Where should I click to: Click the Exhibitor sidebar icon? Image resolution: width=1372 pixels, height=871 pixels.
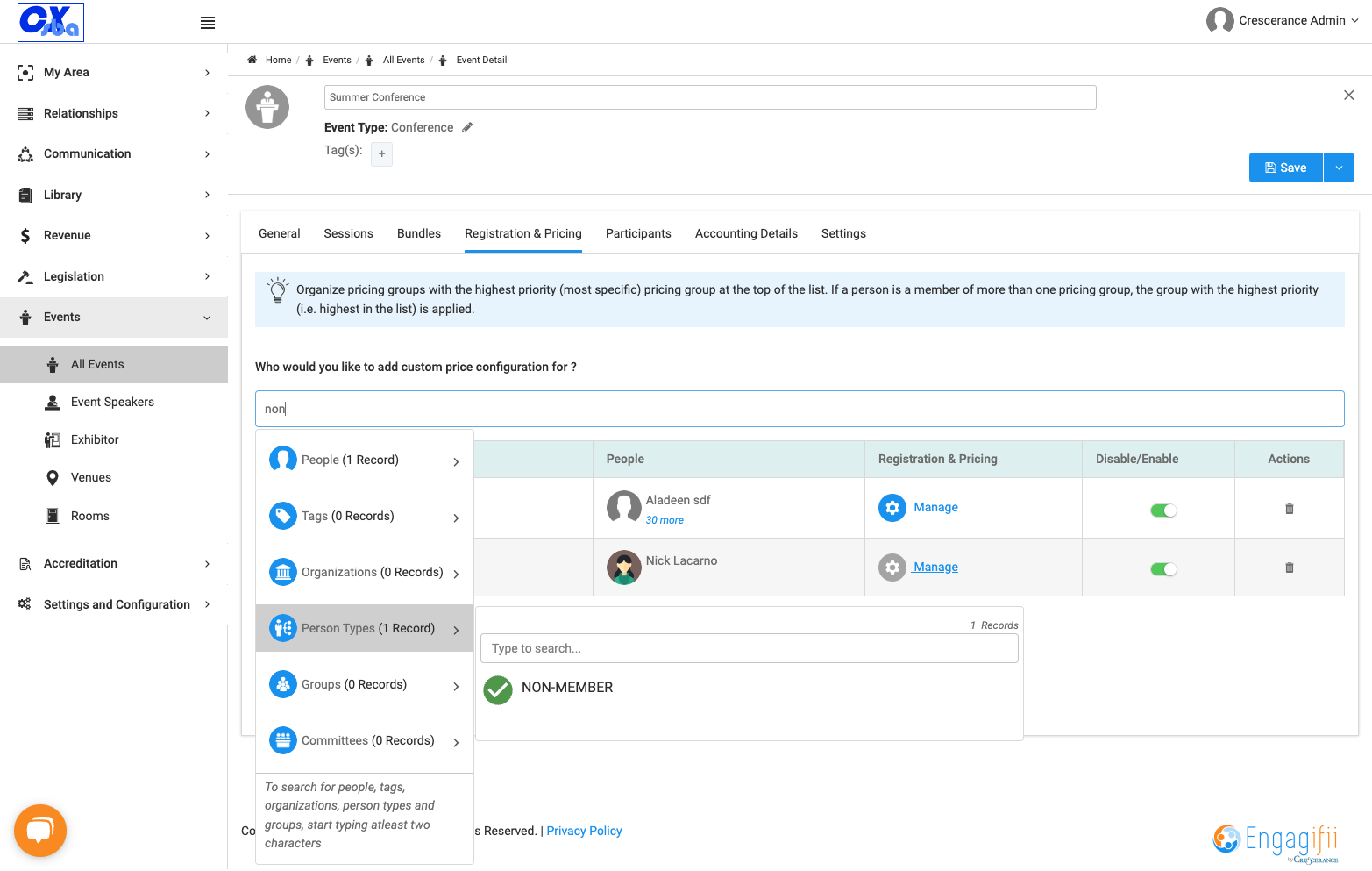53,439
